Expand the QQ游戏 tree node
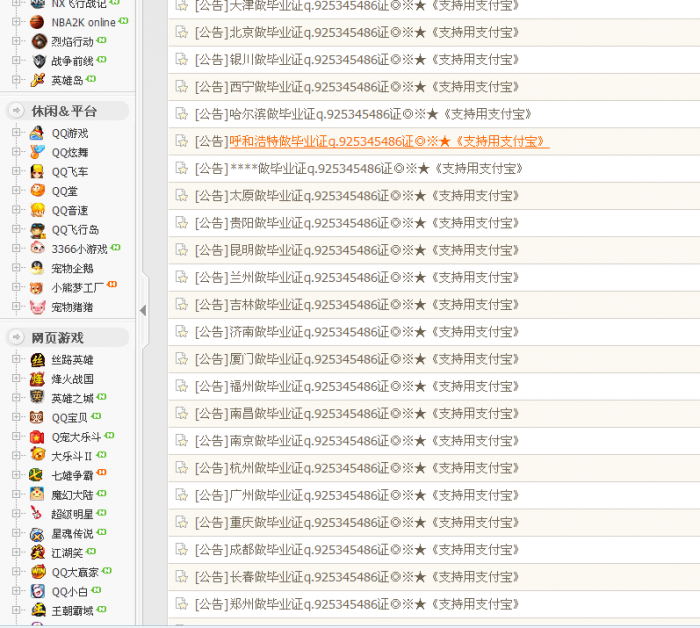Viewport: 700px width, 628px height. [x=16, y=132]
